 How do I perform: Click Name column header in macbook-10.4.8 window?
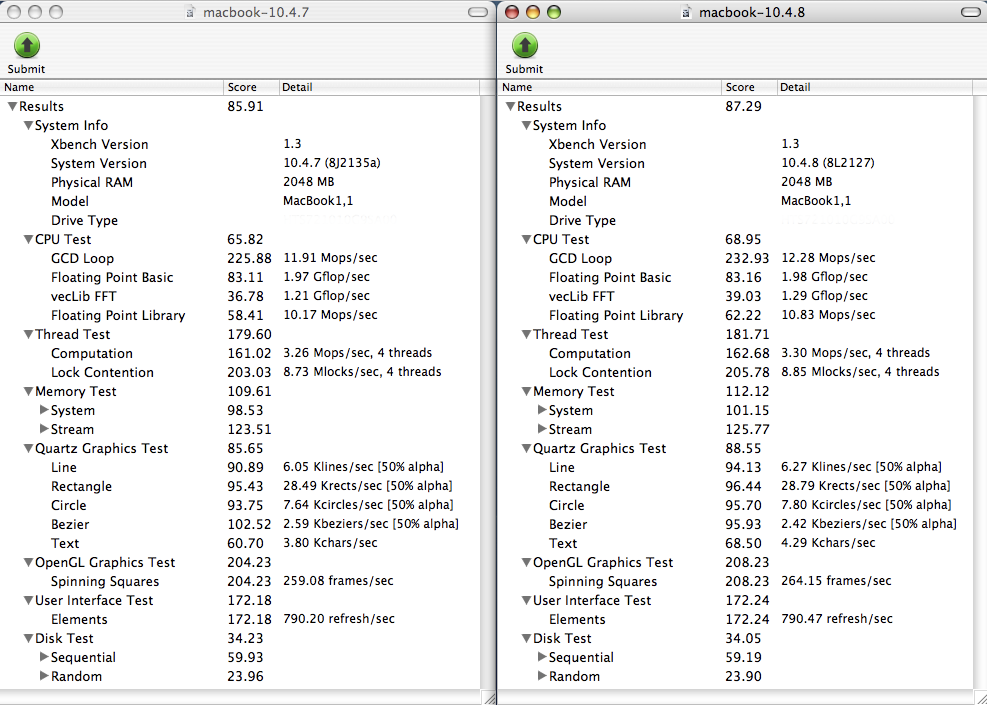coord(610,87)
